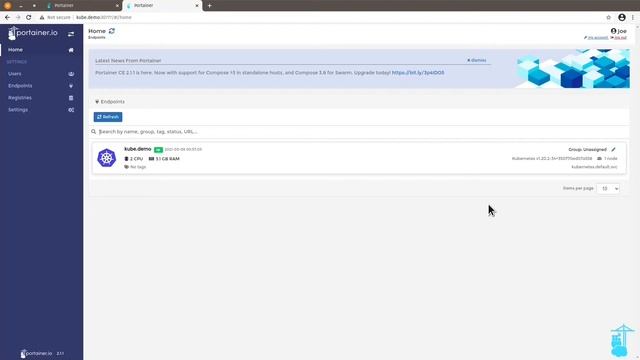
Task: Click the search magnifier icon
Action: pyautogui.click(x=93, y=132)
